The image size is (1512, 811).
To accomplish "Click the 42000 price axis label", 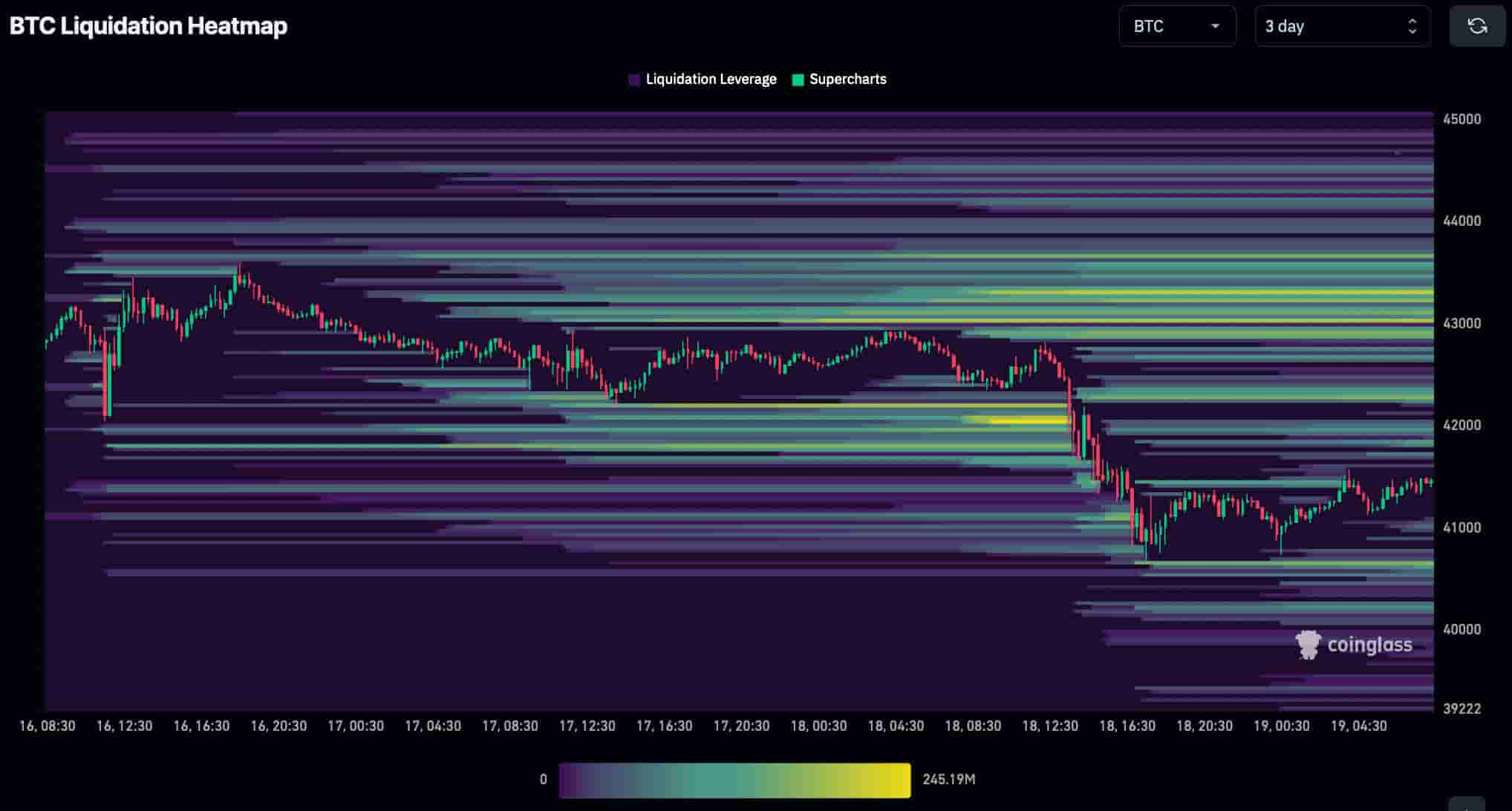I will pos(1462,425).
